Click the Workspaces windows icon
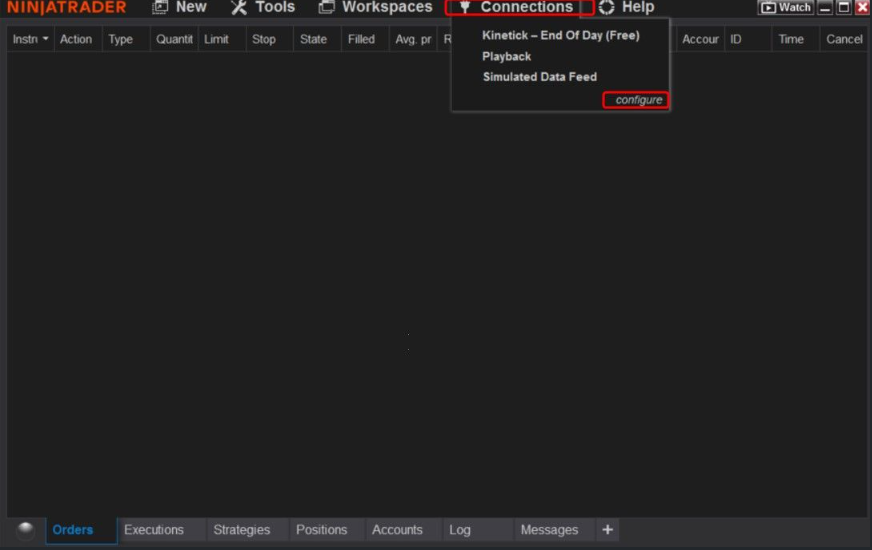The image size is (872, 550). [x=326, y=7]
